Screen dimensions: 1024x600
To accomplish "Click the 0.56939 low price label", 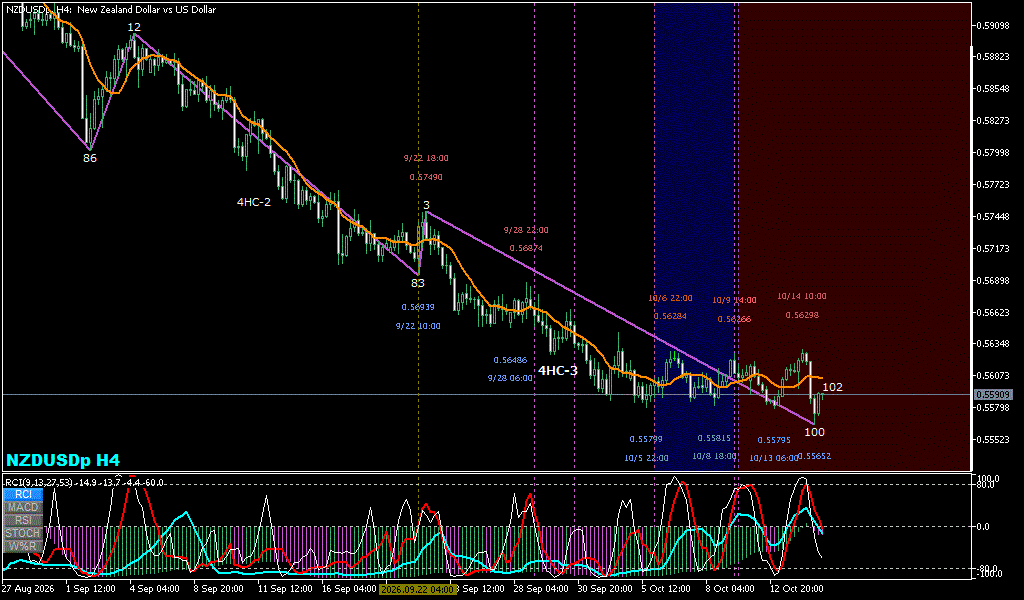I will tap(418, 307).
